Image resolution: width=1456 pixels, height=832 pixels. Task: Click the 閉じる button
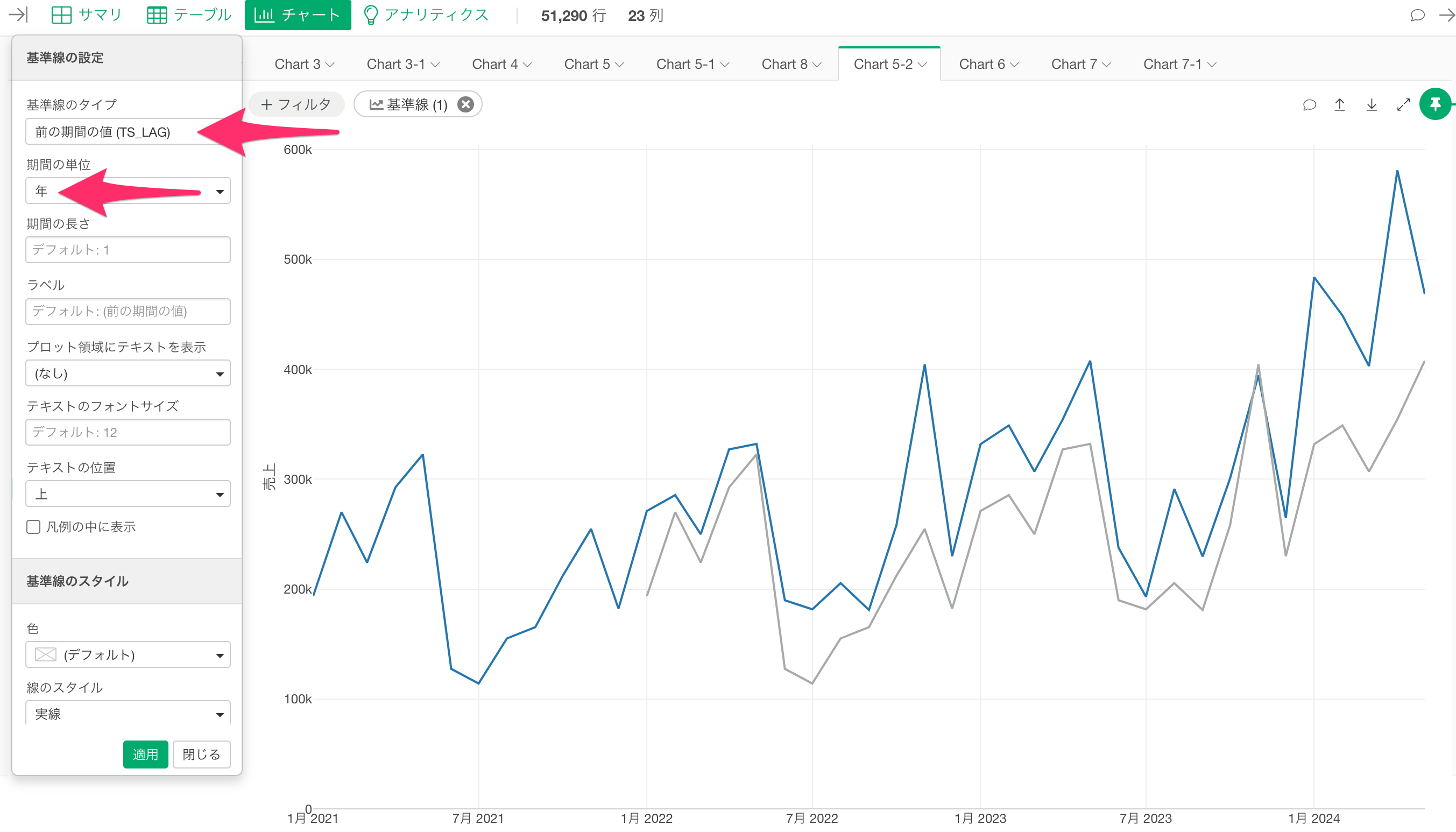pos(201,755)
